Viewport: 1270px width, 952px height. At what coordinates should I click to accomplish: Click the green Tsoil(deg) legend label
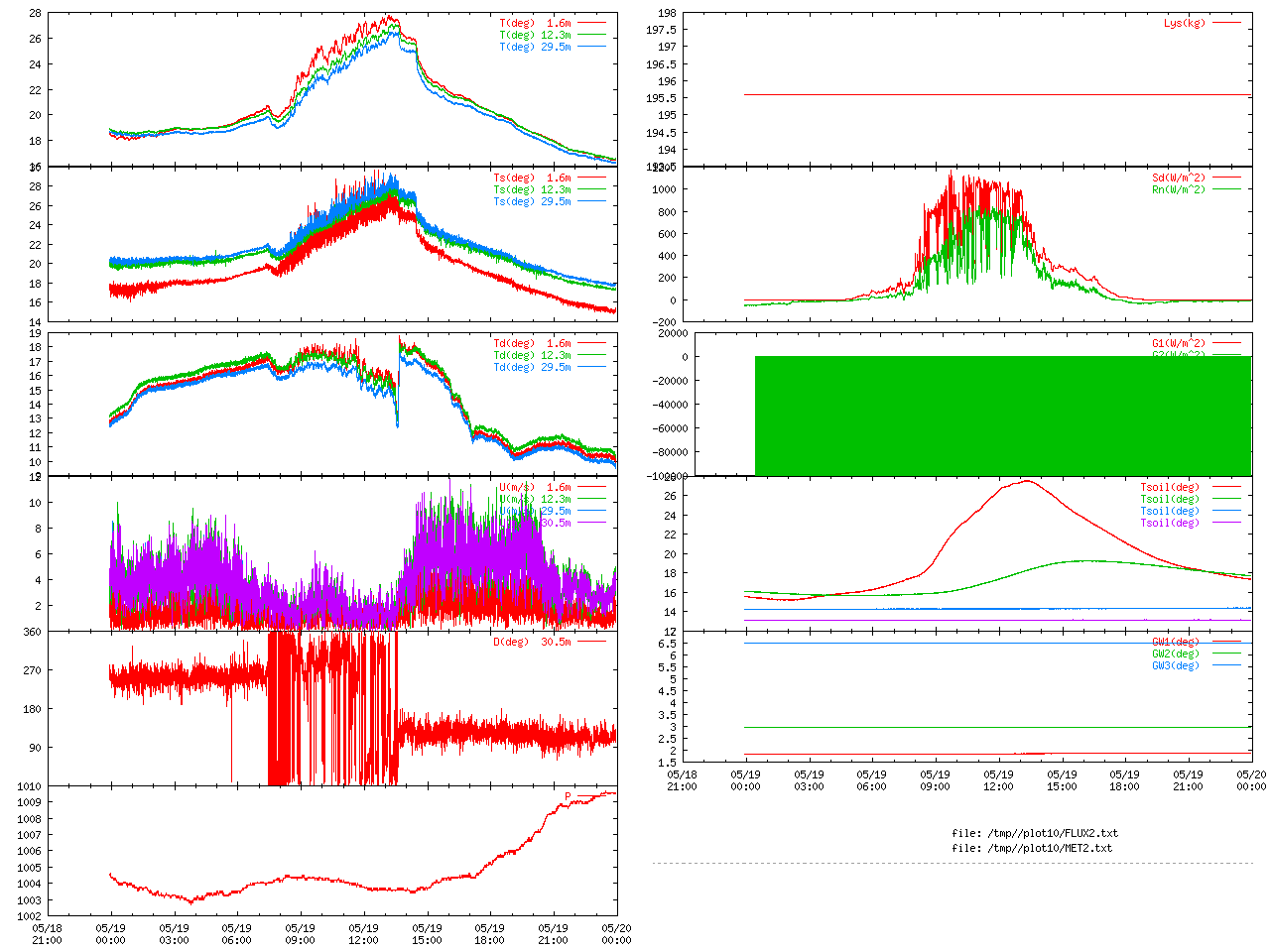[1170, 499]
